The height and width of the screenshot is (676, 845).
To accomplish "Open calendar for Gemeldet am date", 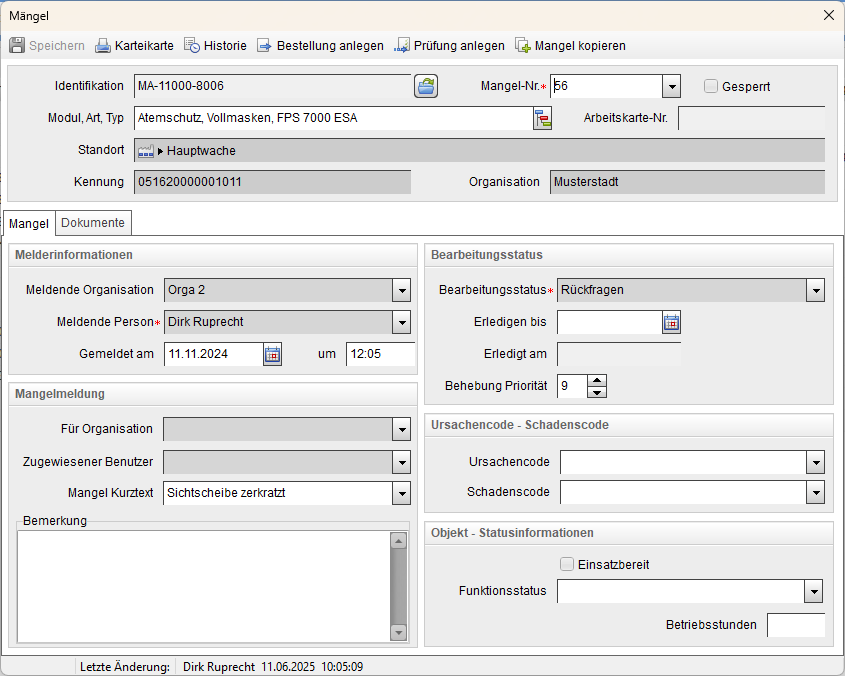I will pyautogui.click(x=272, y=354).
